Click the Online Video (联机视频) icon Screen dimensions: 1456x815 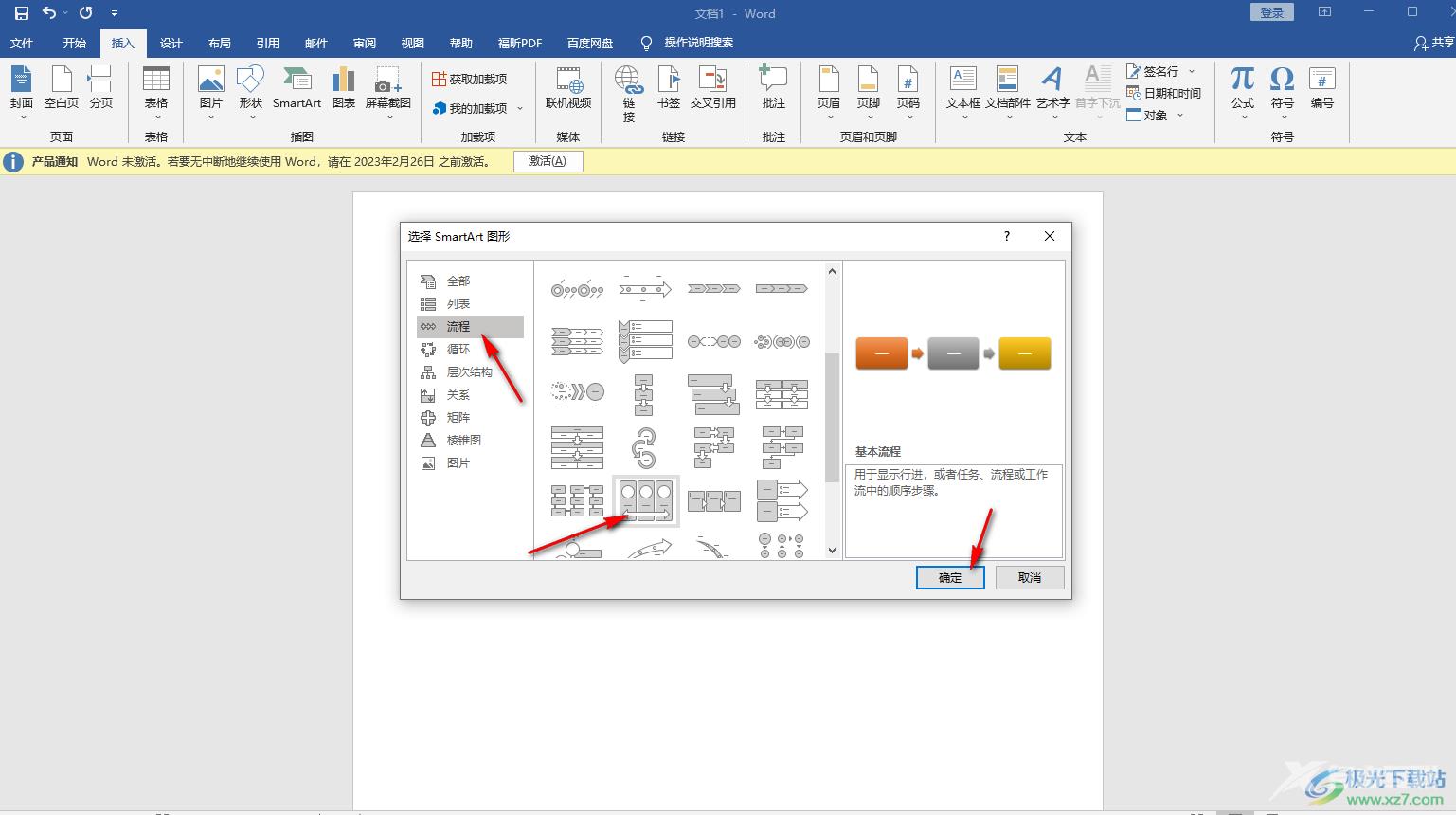click(568, 87)
